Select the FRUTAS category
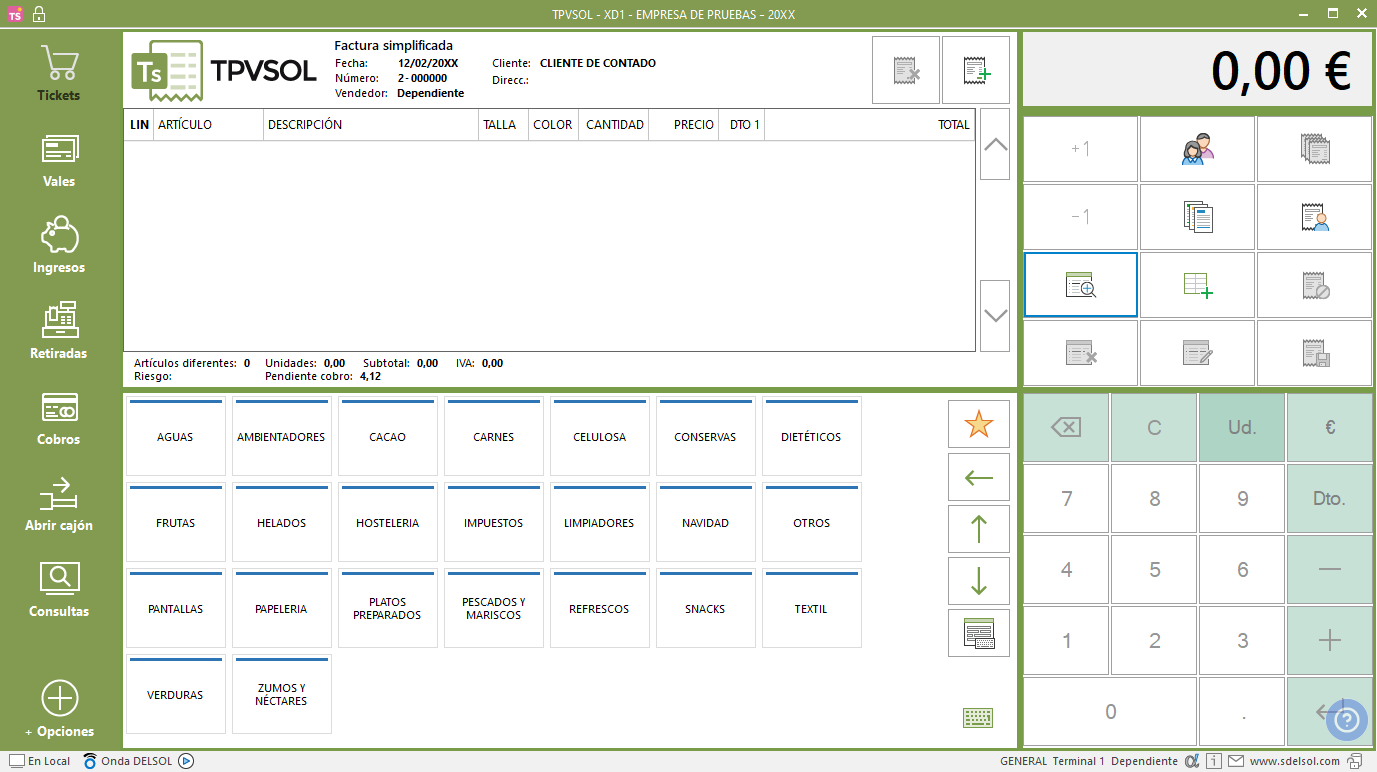Image resolution: width=1377 pixels, height=772 pixels. point(176,523)
